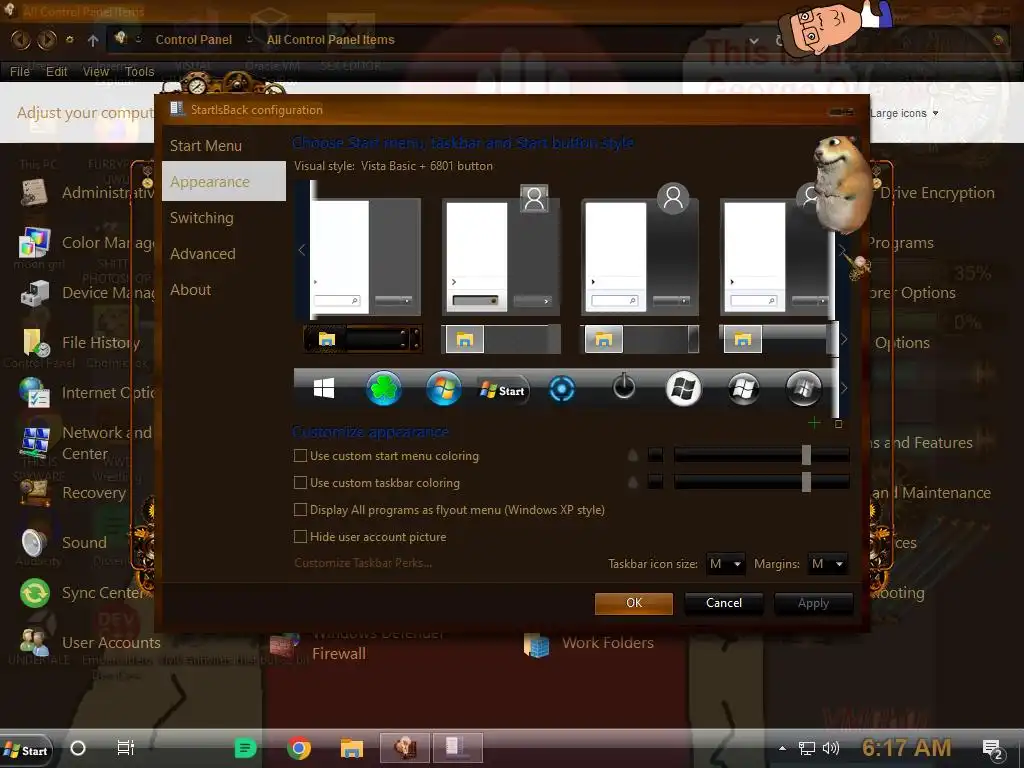1024x768 pixels.
Task: Click the start menu coloring color swatch
Action: tap(655, 455)
